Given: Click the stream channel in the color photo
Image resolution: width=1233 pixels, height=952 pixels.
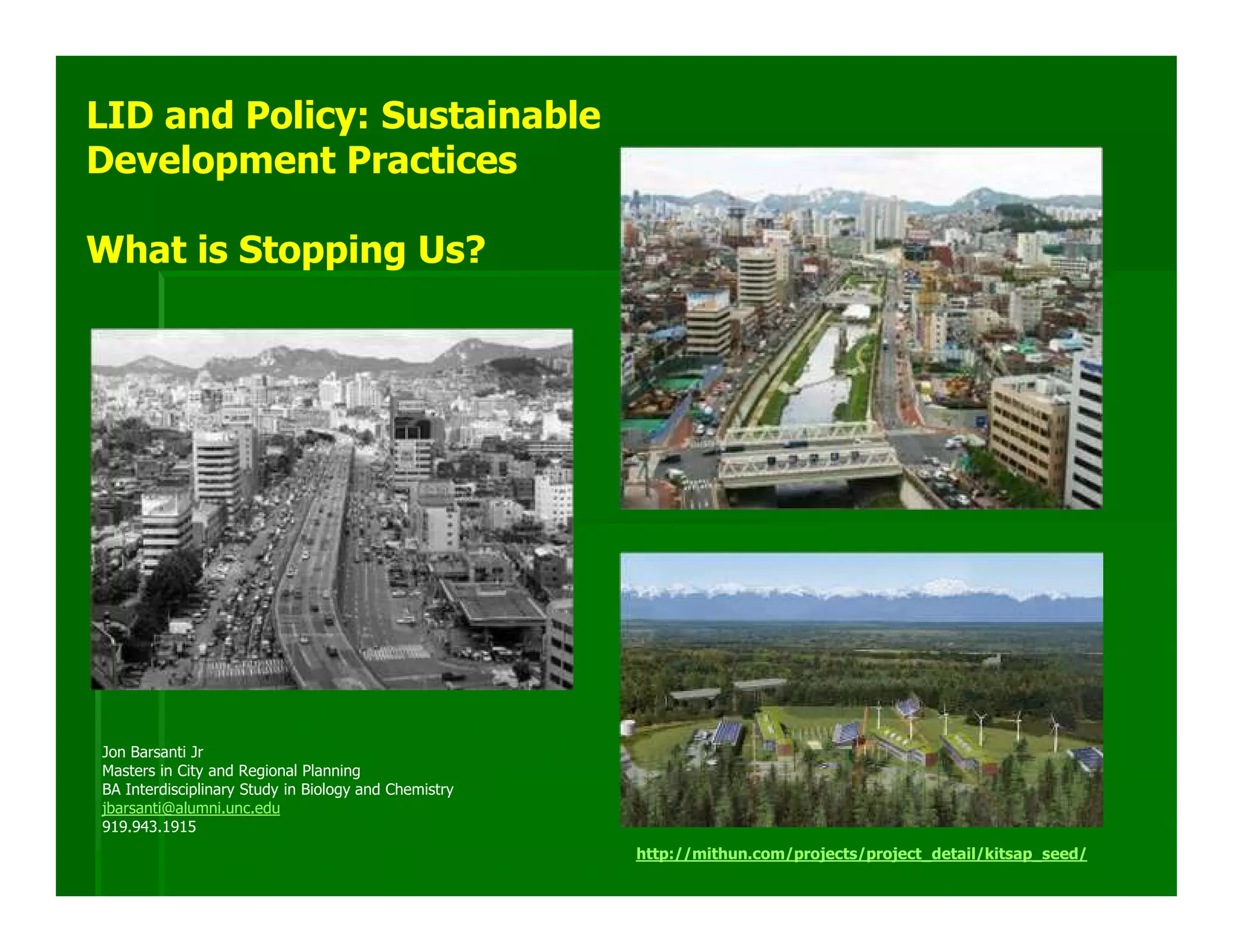Looking at the screenshot, I should pyautogui.click(x=816, y=385).
